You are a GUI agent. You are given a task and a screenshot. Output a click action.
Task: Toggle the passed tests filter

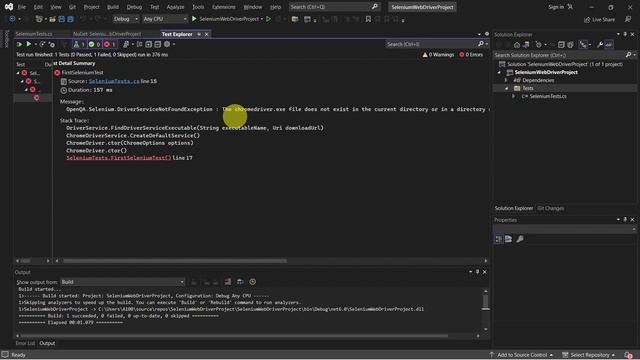click(x=94, y=44)
